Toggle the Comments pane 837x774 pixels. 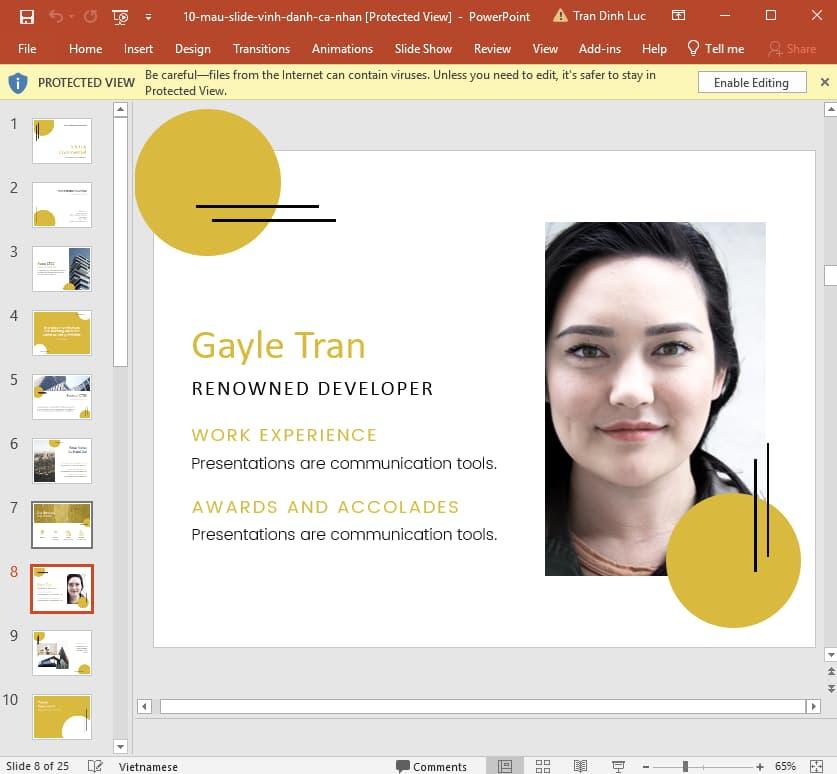point(431,766)
